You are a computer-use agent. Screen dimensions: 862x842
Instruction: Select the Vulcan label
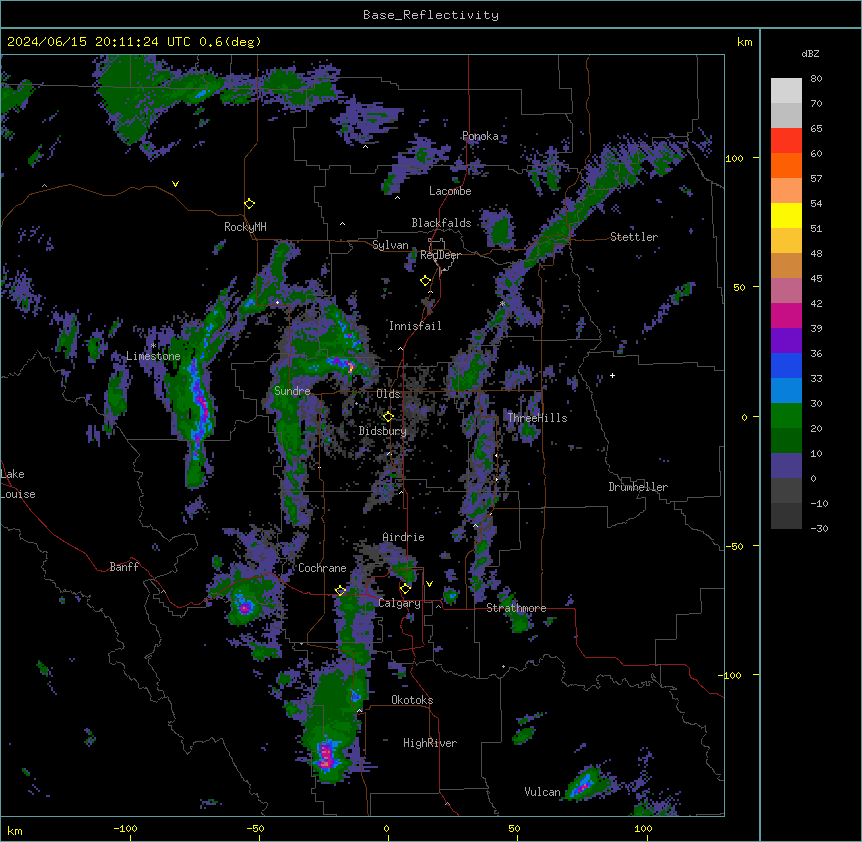(542, 792)
